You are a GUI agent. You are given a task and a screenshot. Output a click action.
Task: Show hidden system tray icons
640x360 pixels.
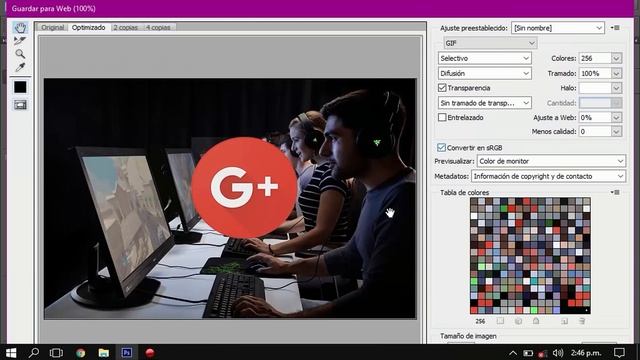513,353
